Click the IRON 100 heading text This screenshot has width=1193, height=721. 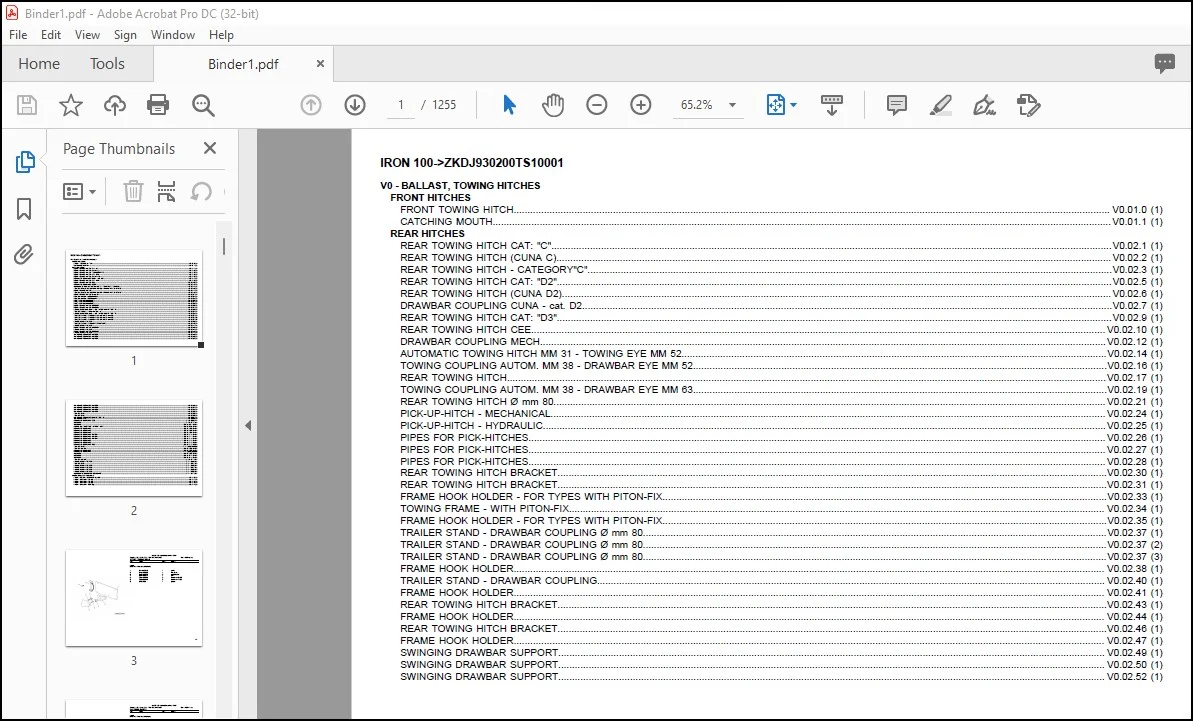point(472,163)
